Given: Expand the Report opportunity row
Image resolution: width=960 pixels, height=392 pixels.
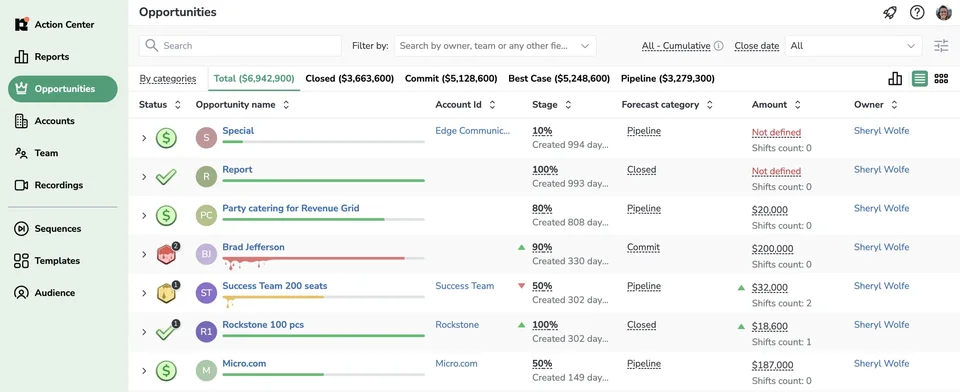Looking at the screenshot, I should [144, 177].
